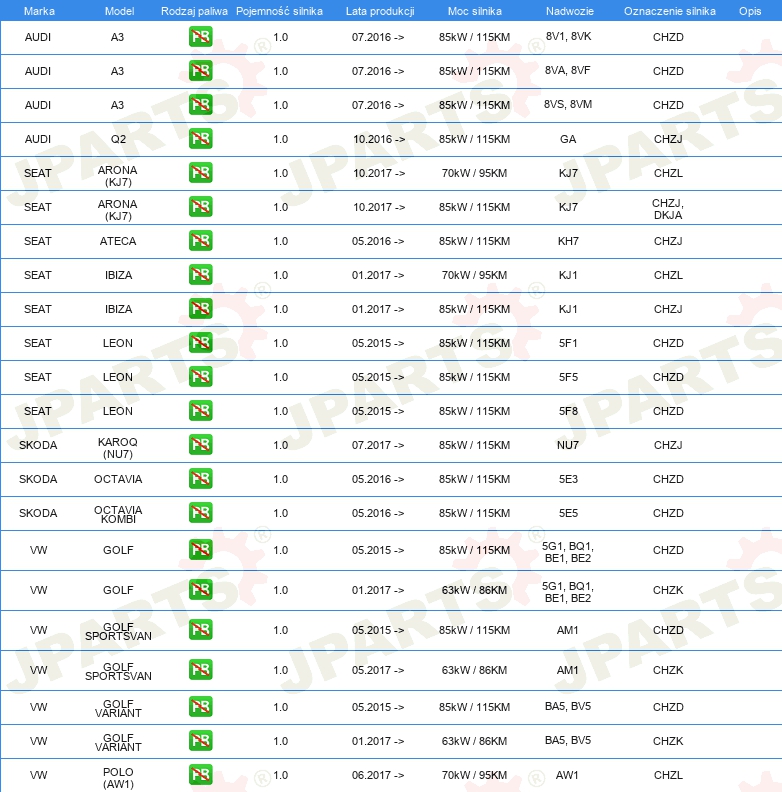
Task: Click the fuel icon for Seat Arona CHZJ, DKJA
Action: coord(201,207)
